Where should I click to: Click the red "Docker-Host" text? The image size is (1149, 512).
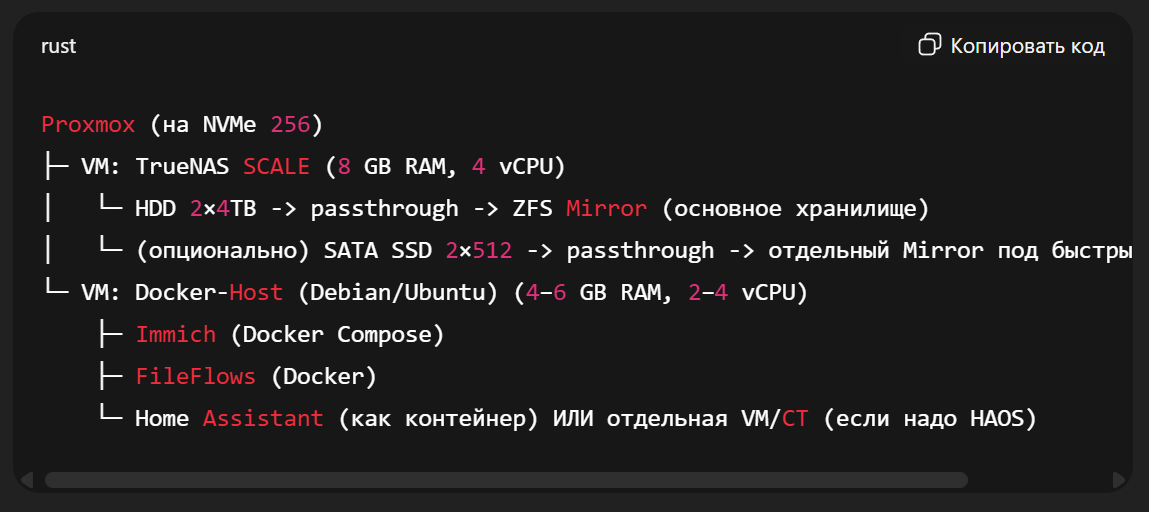tap(229, 293)
